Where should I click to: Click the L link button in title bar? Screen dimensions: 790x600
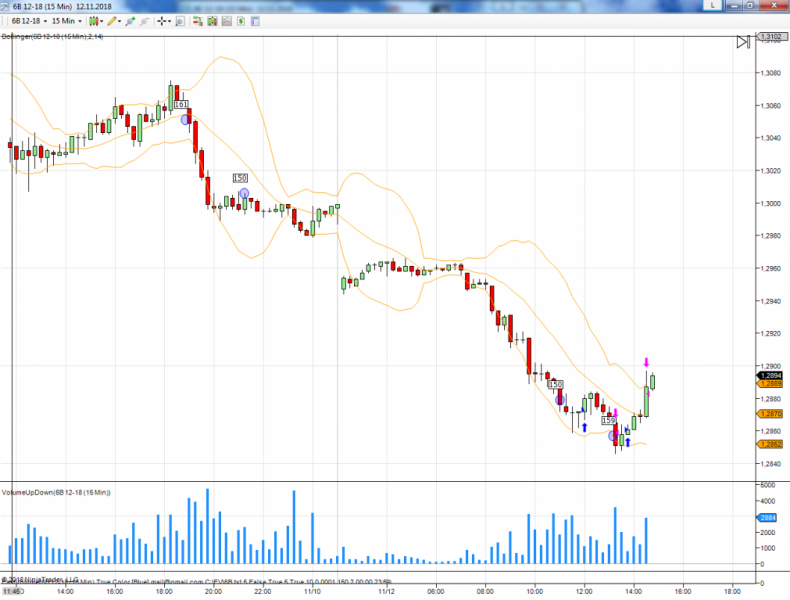tap(712, 5)
